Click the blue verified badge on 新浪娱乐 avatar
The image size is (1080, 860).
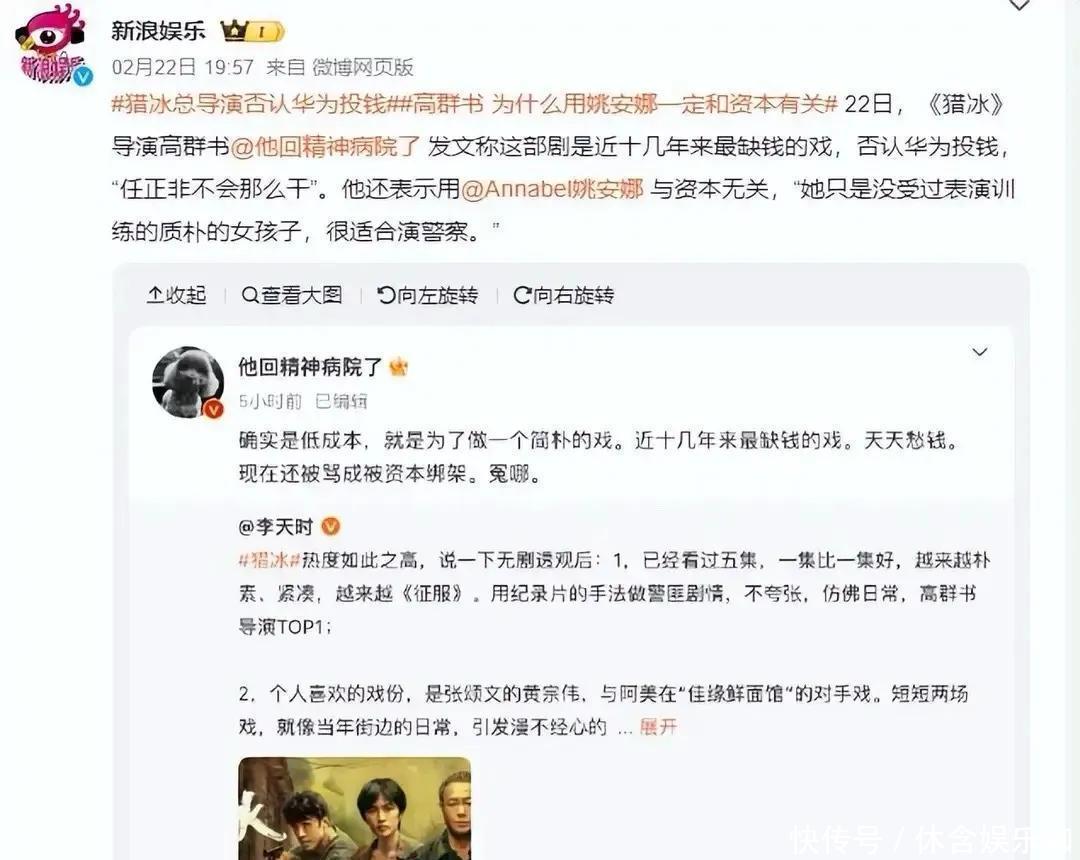(x=83, y=76)
